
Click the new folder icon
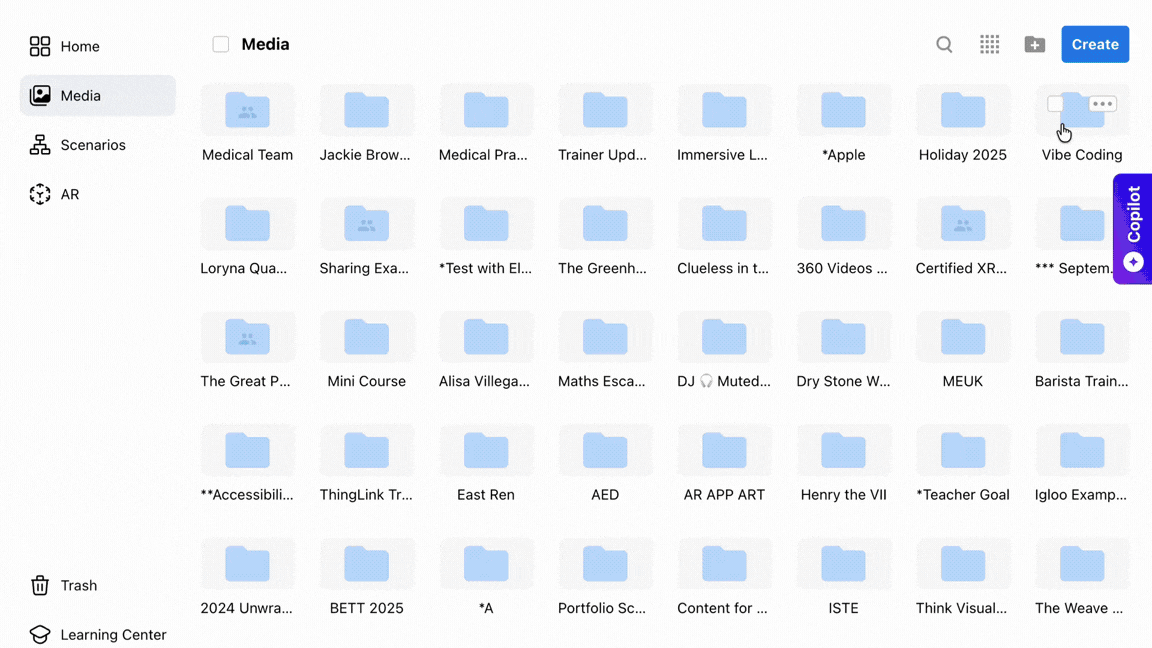click(x=1034, y=45)
